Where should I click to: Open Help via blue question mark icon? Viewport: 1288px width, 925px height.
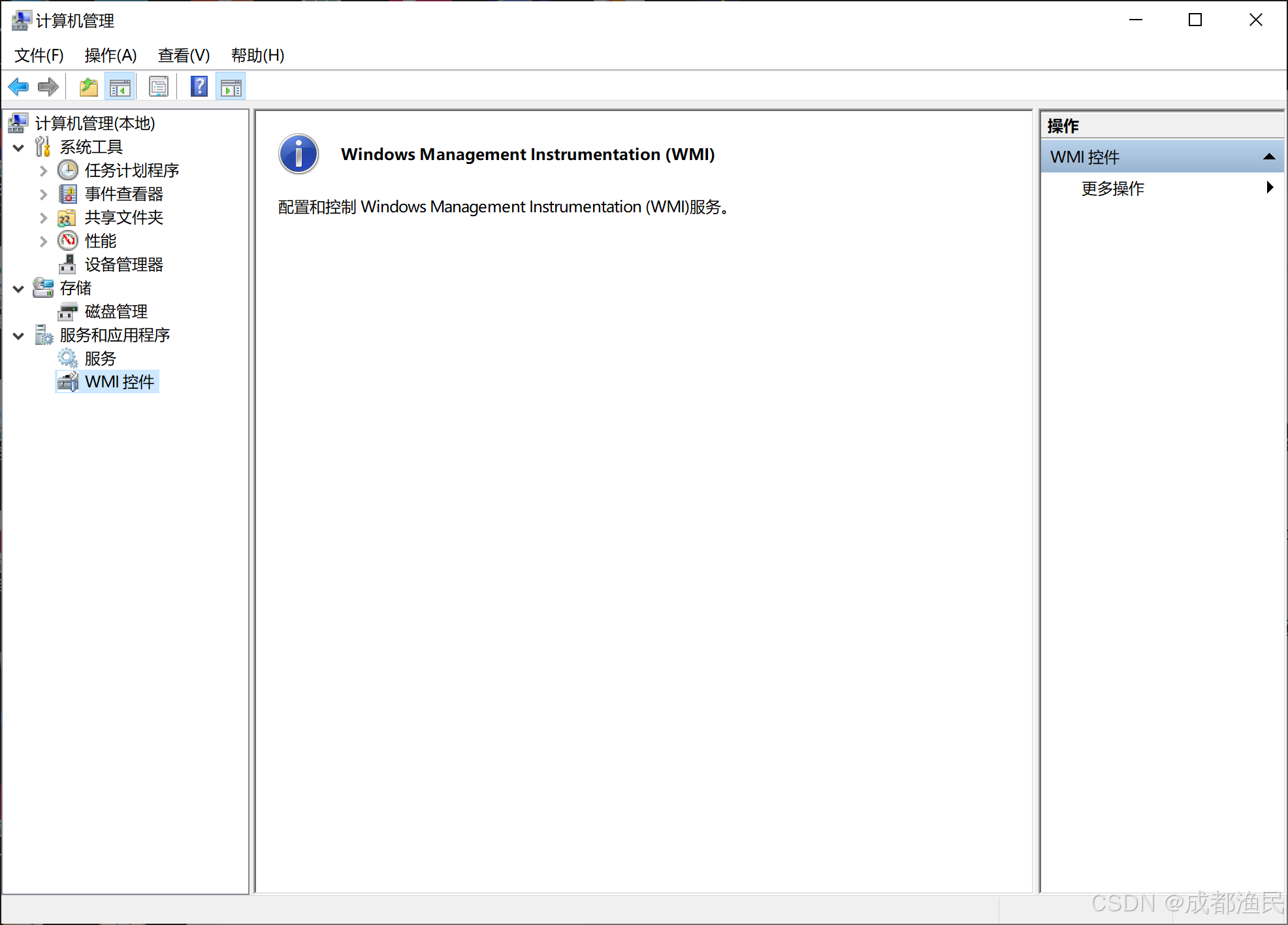point(199,87)
